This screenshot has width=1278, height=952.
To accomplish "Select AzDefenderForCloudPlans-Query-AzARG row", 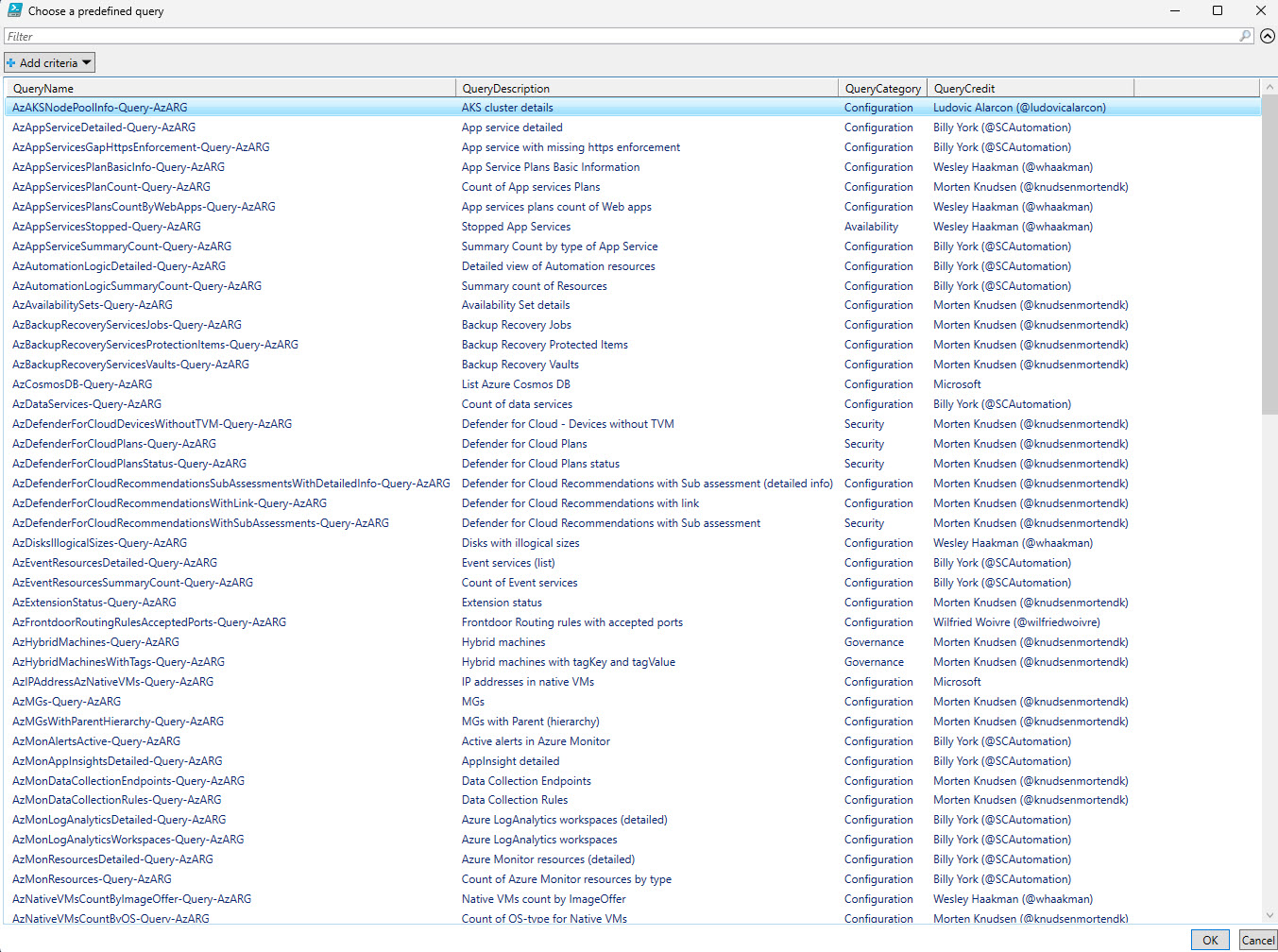I will 633,444.
